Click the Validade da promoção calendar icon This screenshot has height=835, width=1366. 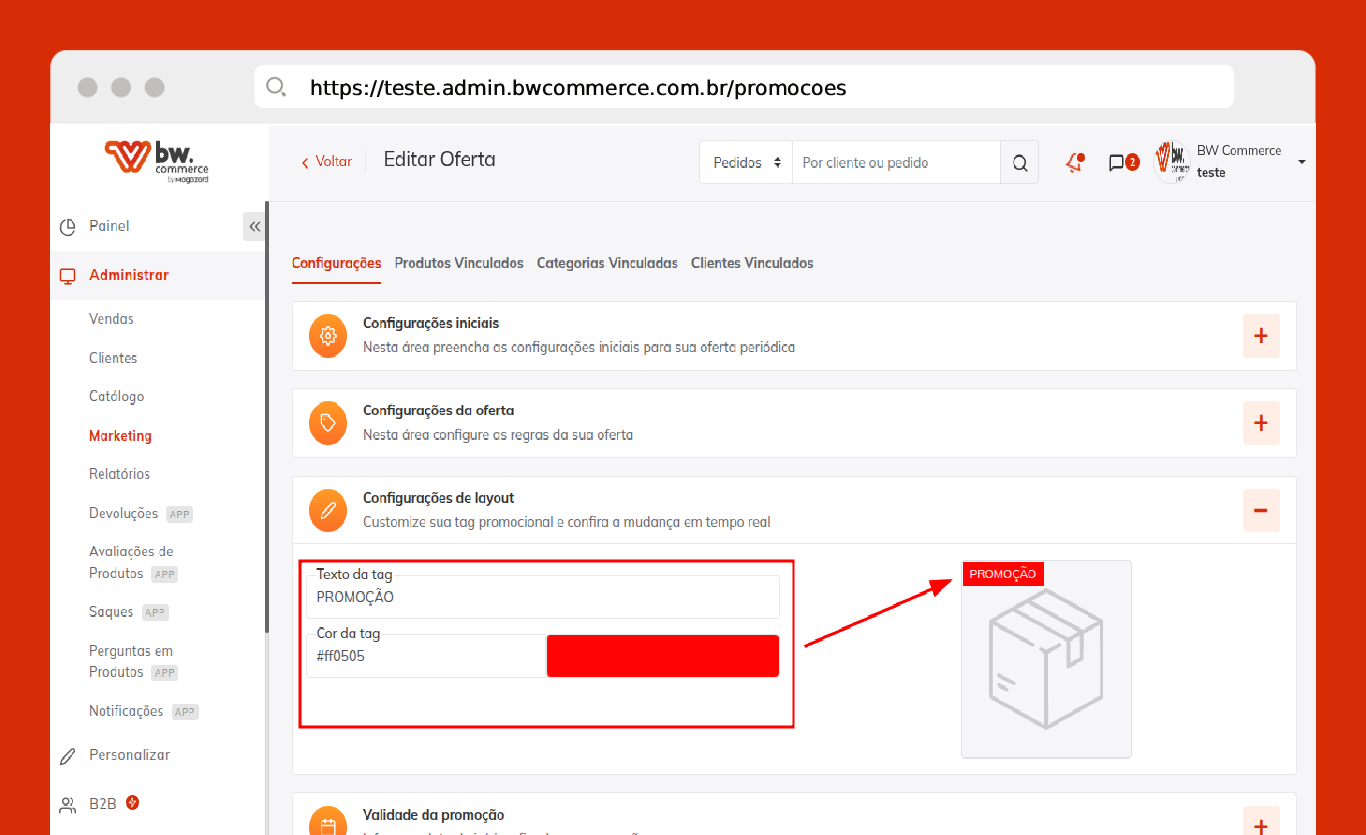[x=328, y=824]
